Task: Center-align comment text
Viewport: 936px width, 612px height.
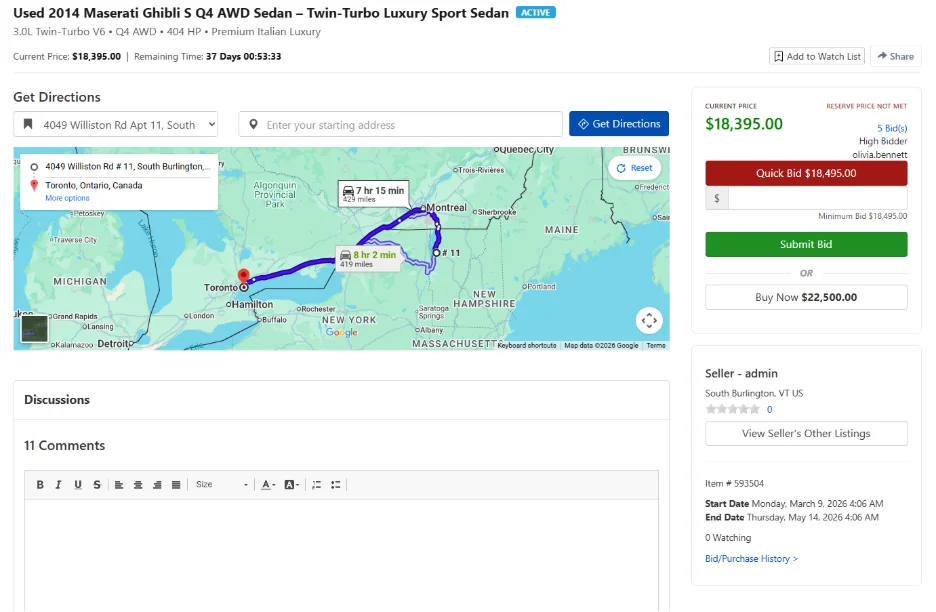Action: pos(138,485)
